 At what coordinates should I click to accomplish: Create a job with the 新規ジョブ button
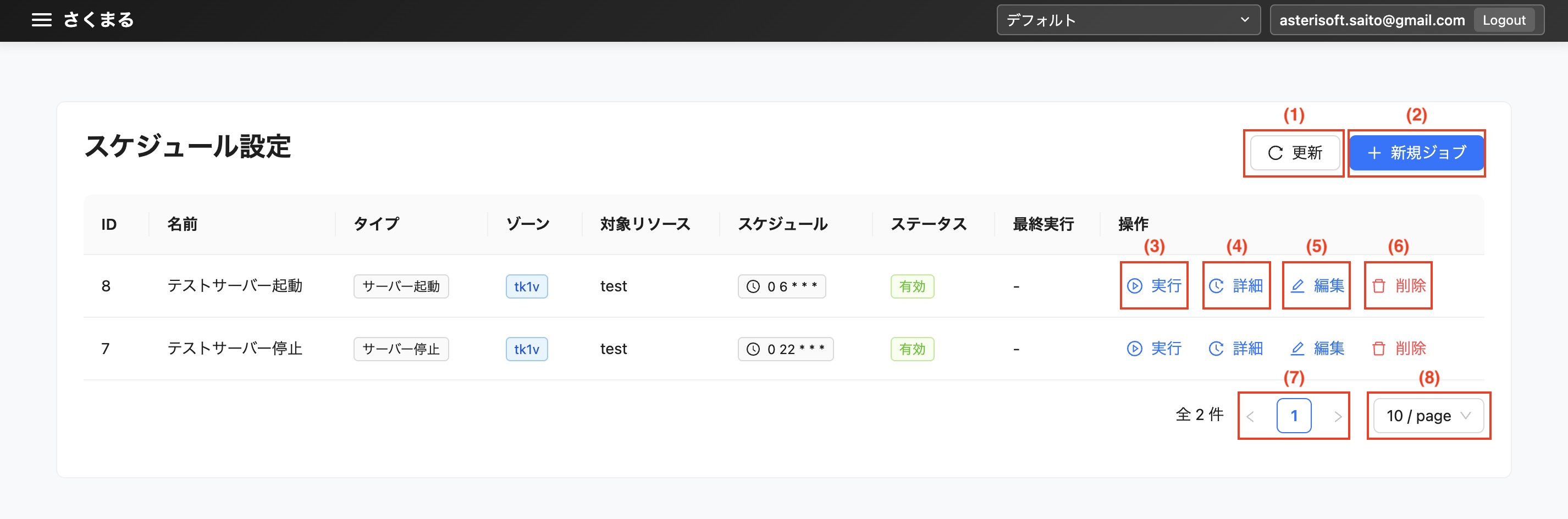point(1416,153)
